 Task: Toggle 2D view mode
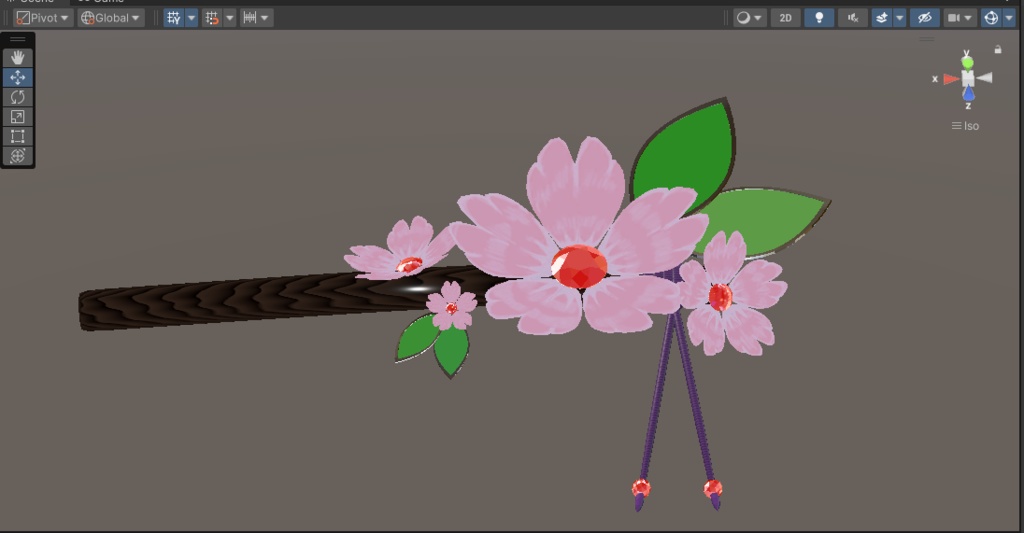click(786, 18)
